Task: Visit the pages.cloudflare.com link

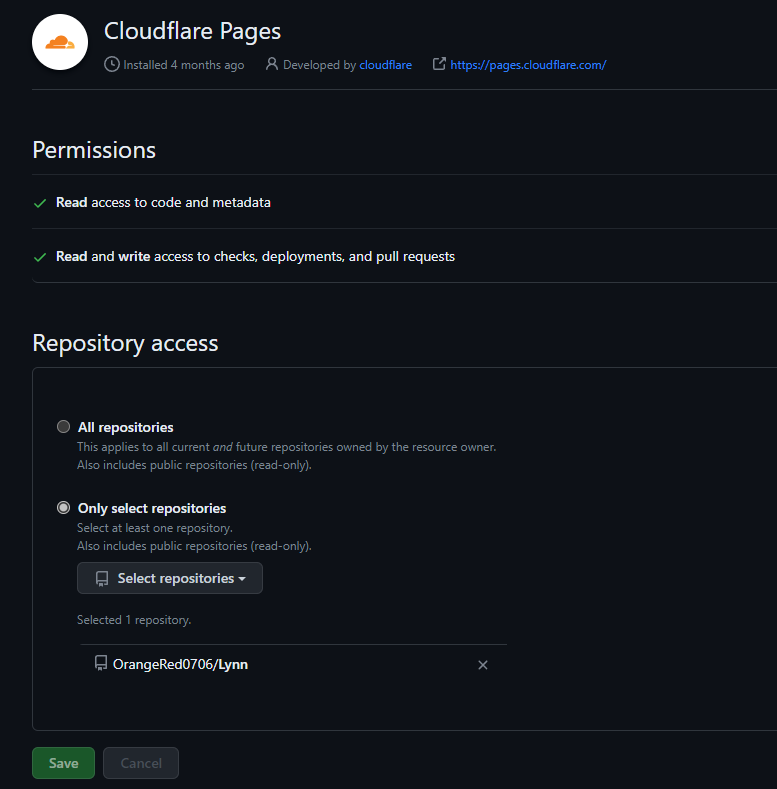Action: [x=528, y=65]
